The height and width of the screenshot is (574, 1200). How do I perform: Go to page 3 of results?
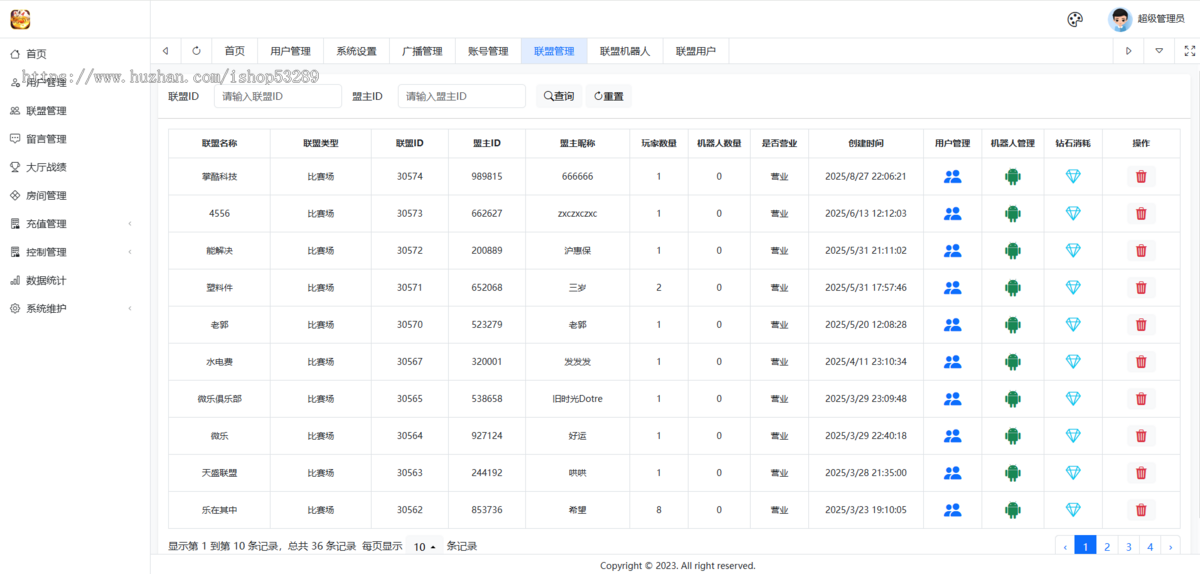[1128, 546]
